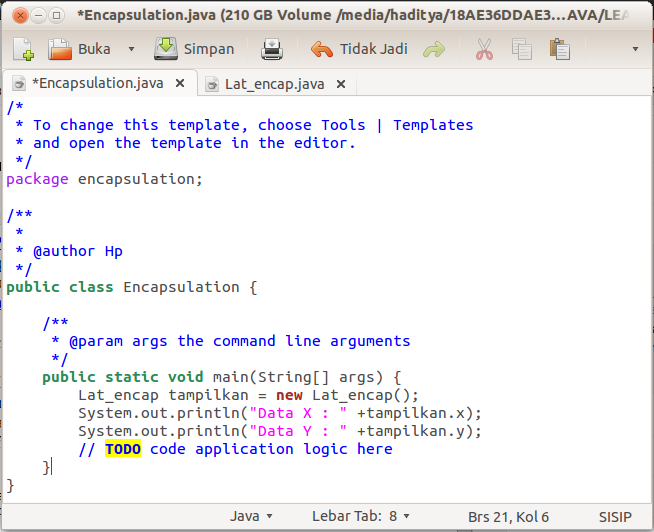The width and height of the screenshot is (654, 532).
Task: Click the file icon on the Lat_encap.java tab
Action: (212, 84)
